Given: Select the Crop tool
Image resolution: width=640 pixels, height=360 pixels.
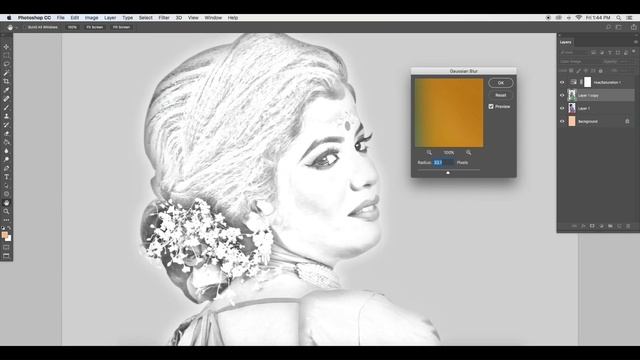Looking at the screenshot, I should click(6, 81).
